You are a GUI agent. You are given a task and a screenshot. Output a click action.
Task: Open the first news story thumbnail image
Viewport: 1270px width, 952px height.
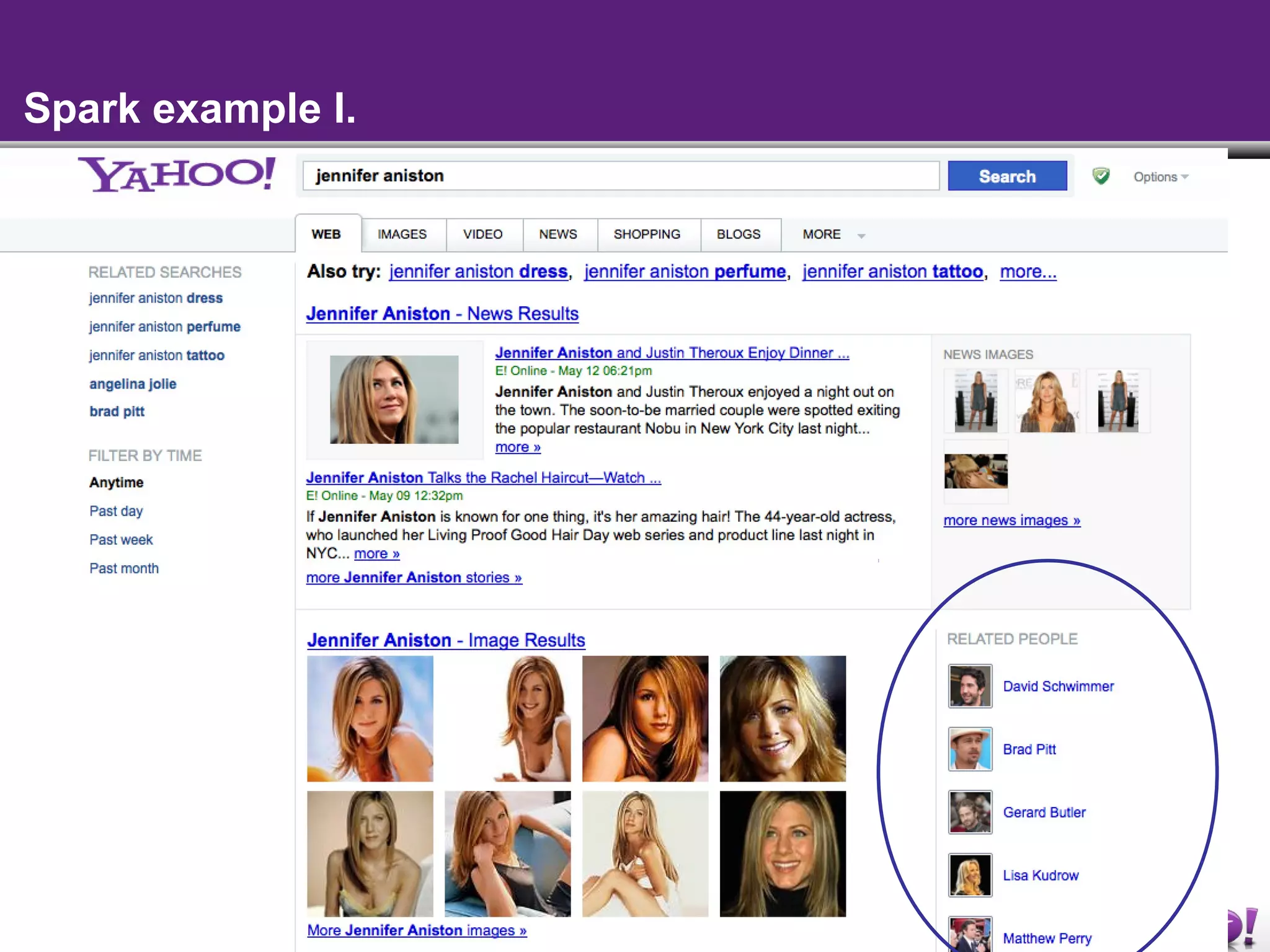pos(394,399)
